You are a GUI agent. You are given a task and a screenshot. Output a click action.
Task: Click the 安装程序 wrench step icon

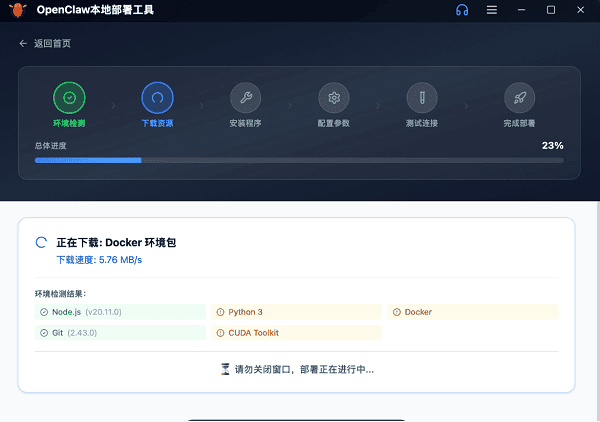(246, 98)
